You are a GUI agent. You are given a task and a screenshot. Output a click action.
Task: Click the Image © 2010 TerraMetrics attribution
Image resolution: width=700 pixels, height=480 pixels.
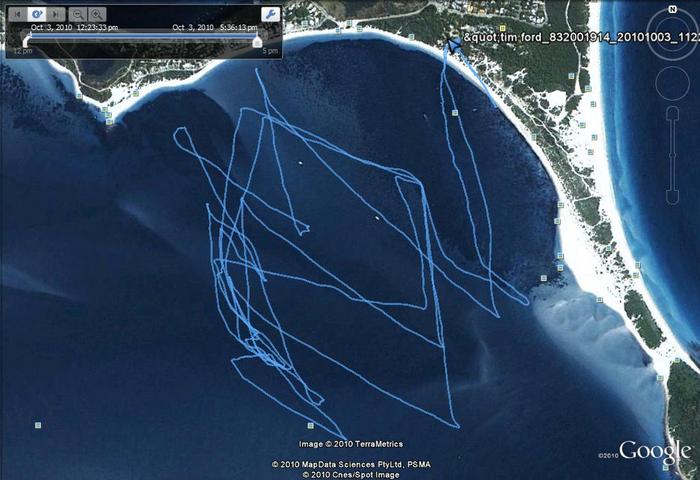350,444
